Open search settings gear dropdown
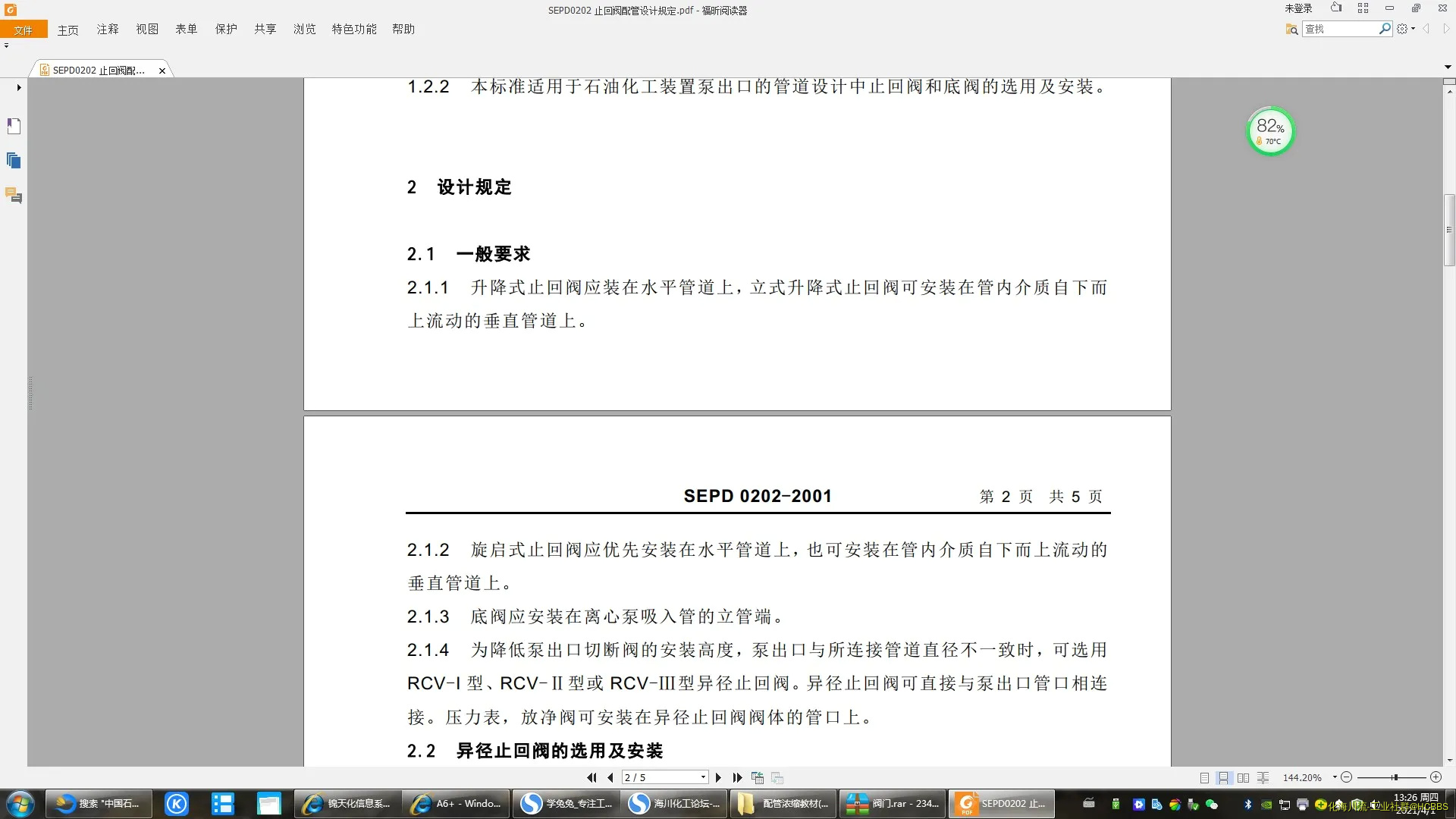1456x819 pixels. click(1406, 29)
